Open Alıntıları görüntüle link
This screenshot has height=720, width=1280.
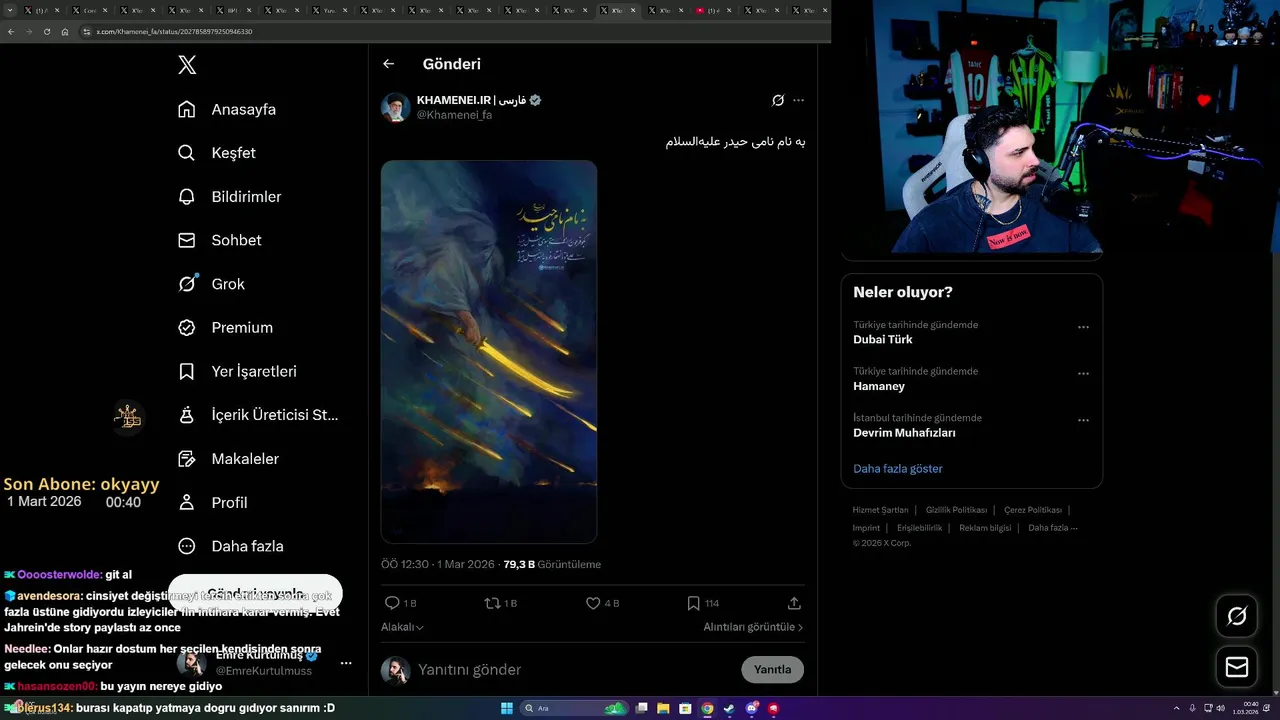tap(753, 627)
